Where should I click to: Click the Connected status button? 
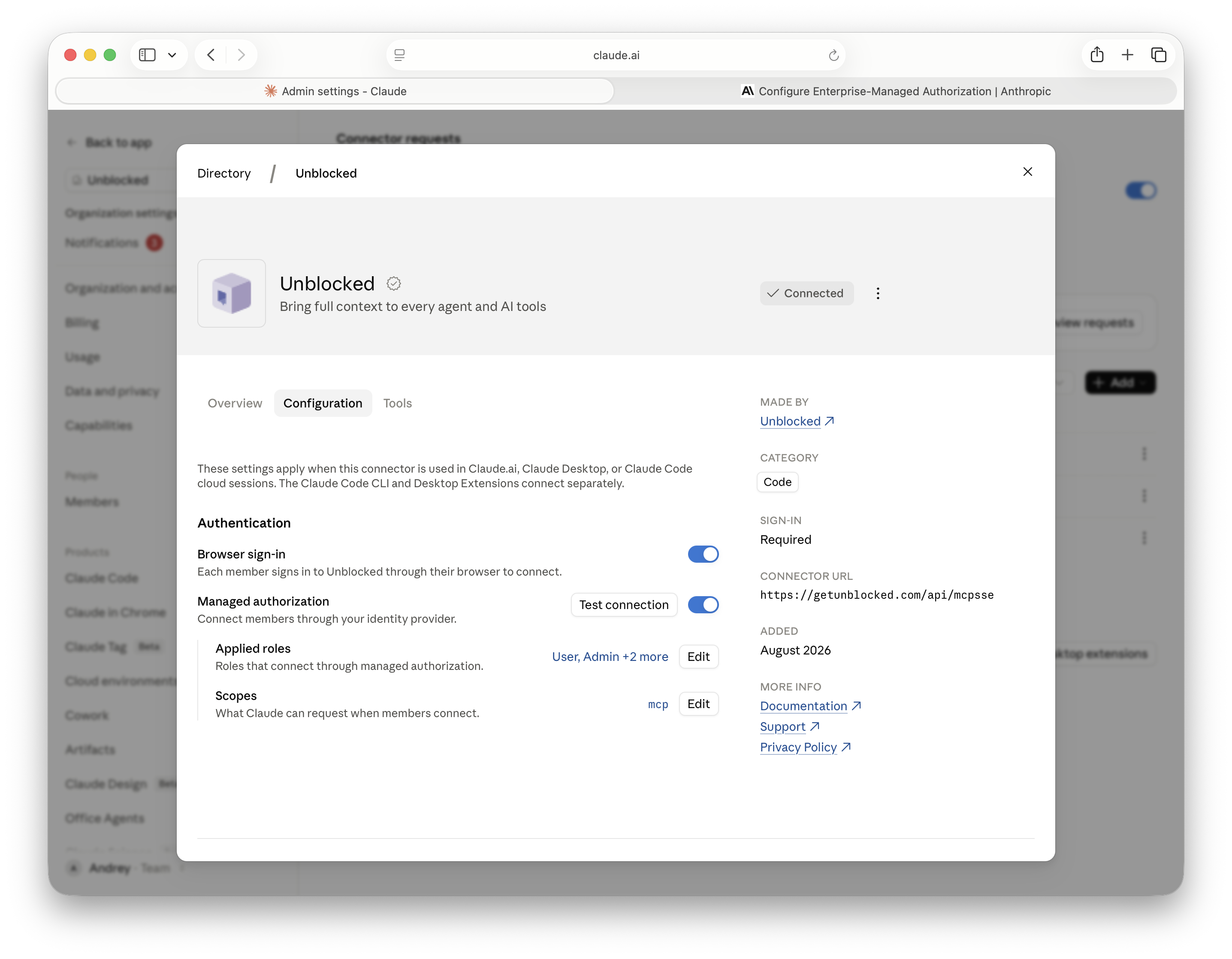[806, 293]
